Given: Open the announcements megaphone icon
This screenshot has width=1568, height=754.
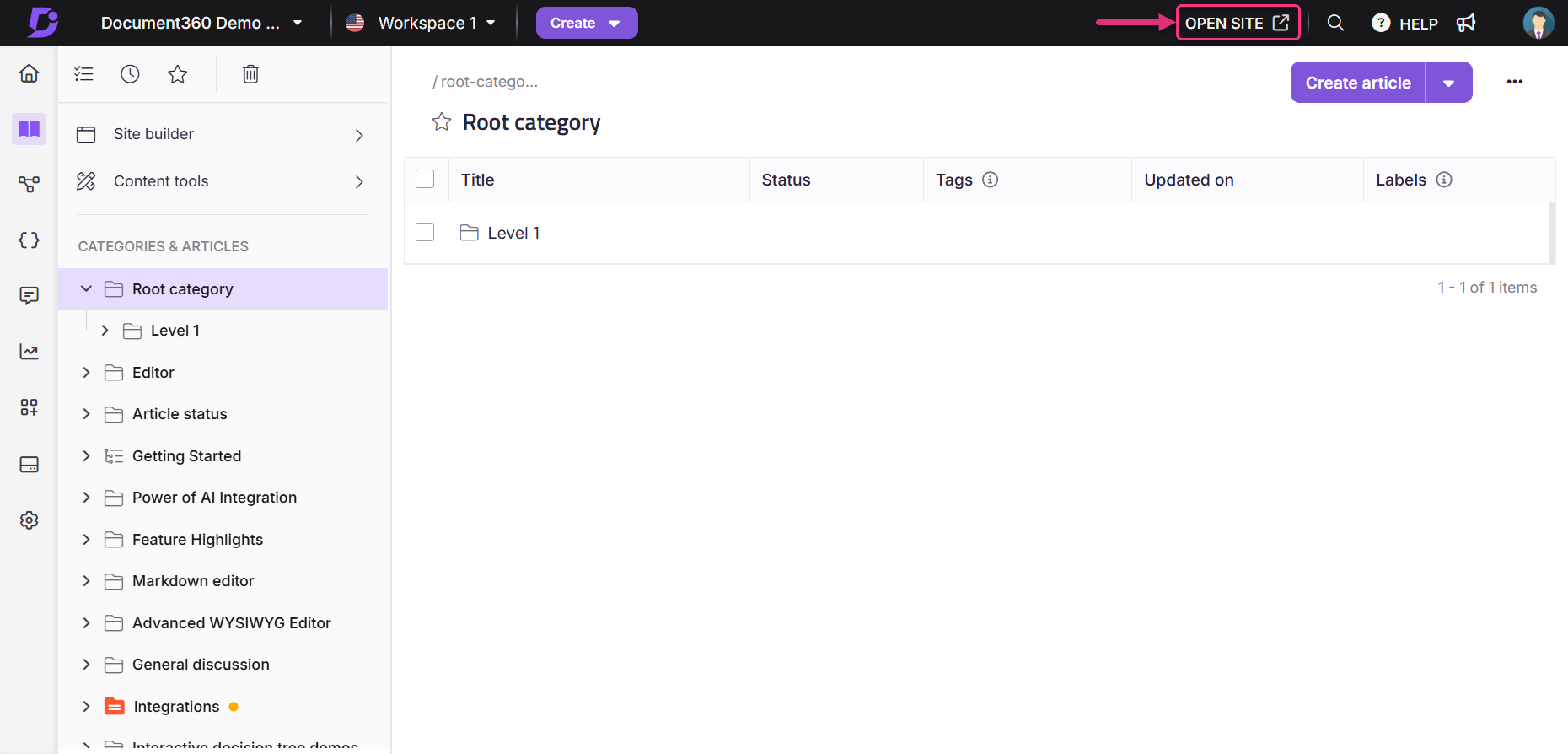Looking at the screenshot, I should pyautogui.click(x=1466, y=23).
